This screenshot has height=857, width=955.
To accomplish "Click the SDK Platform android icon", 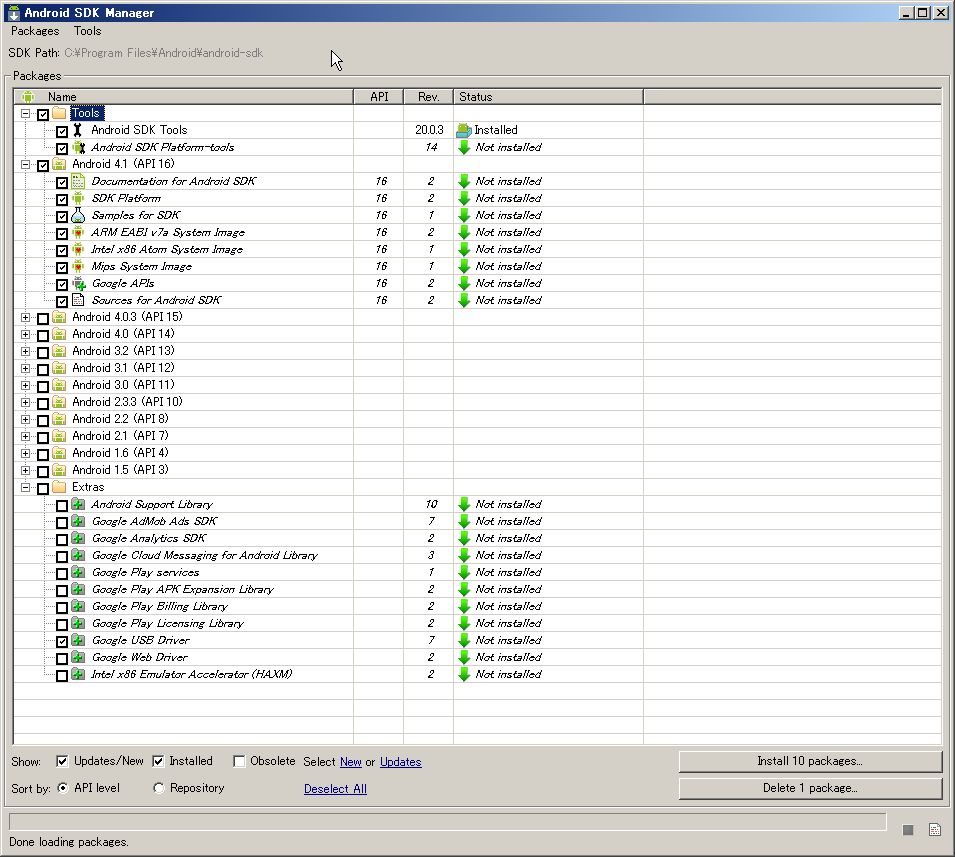I will click(78, 198).
